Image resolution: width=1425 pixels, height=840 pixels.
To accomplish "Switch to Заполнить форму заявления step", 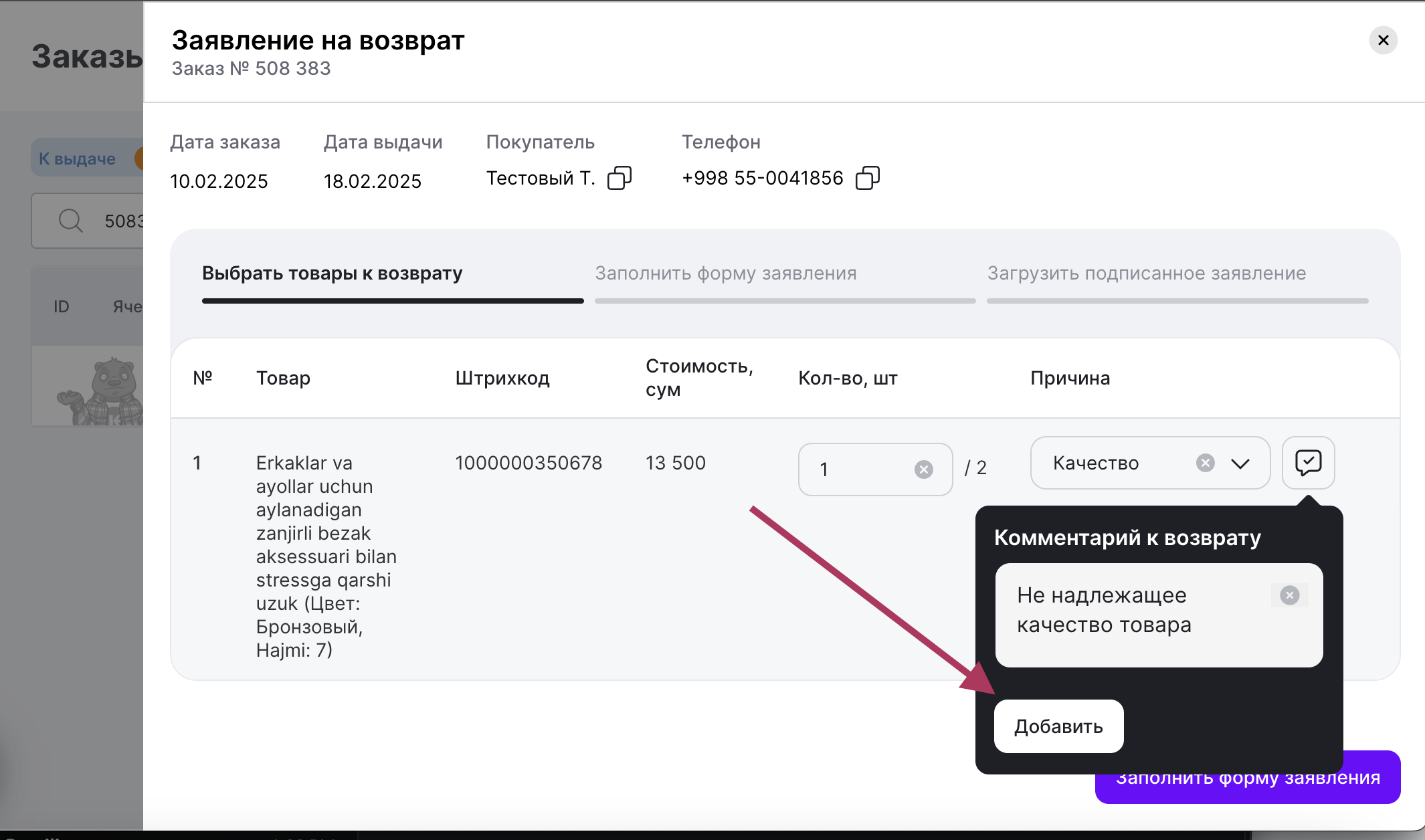I will [726, 274].
